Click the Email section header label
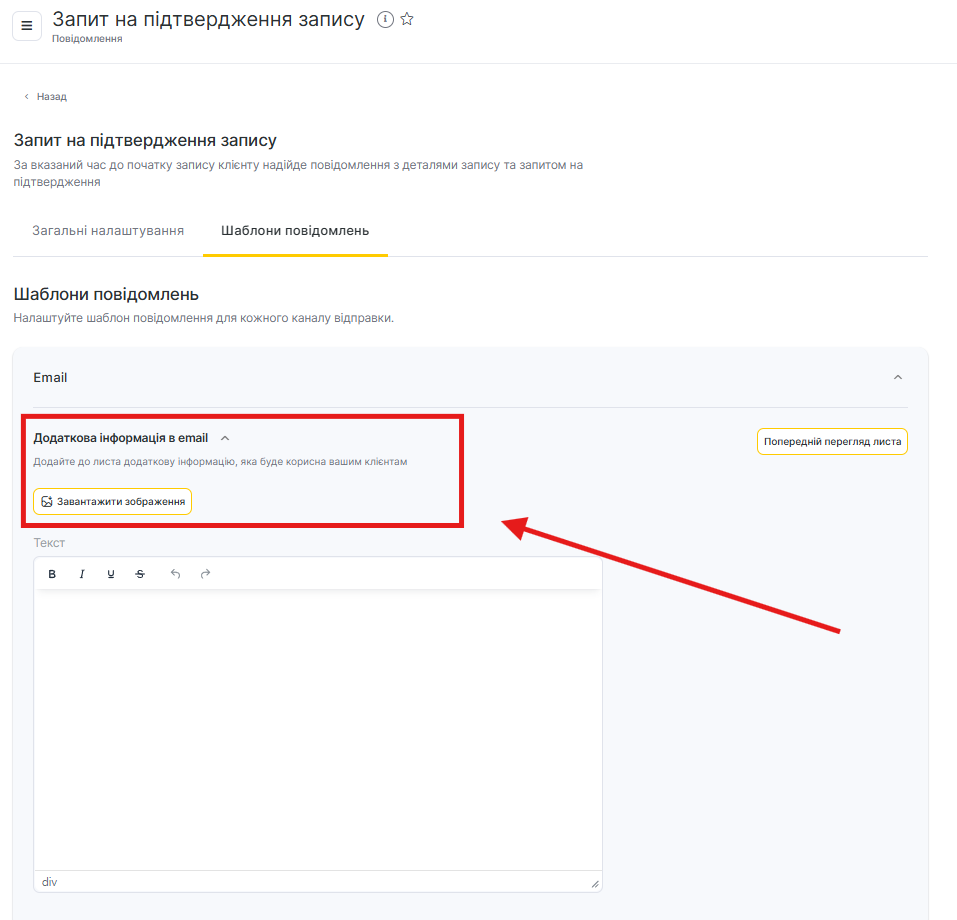This screenshot has width=957, height=920. coord(50,377)
